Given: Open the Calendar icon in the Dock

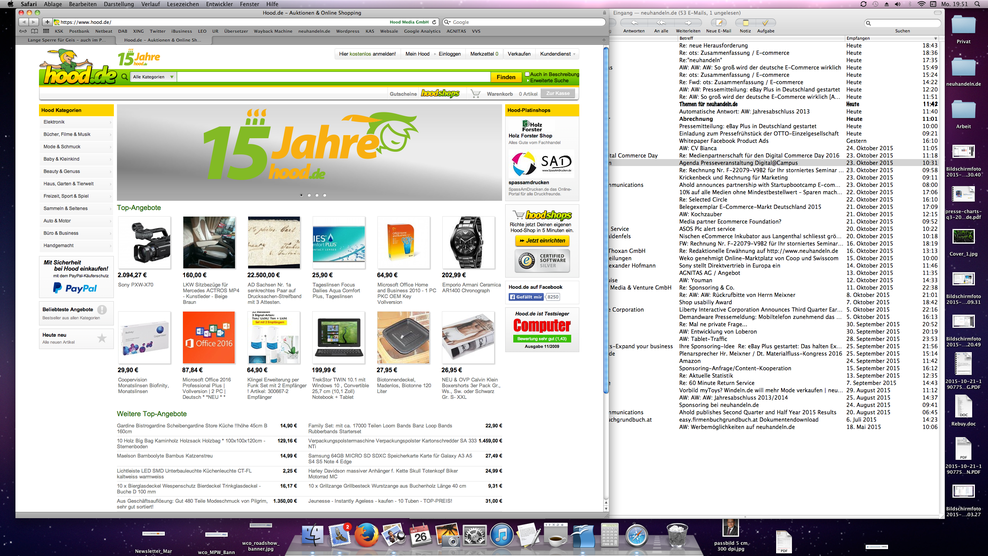Looking at the screenshot, I should coord(420,535).
